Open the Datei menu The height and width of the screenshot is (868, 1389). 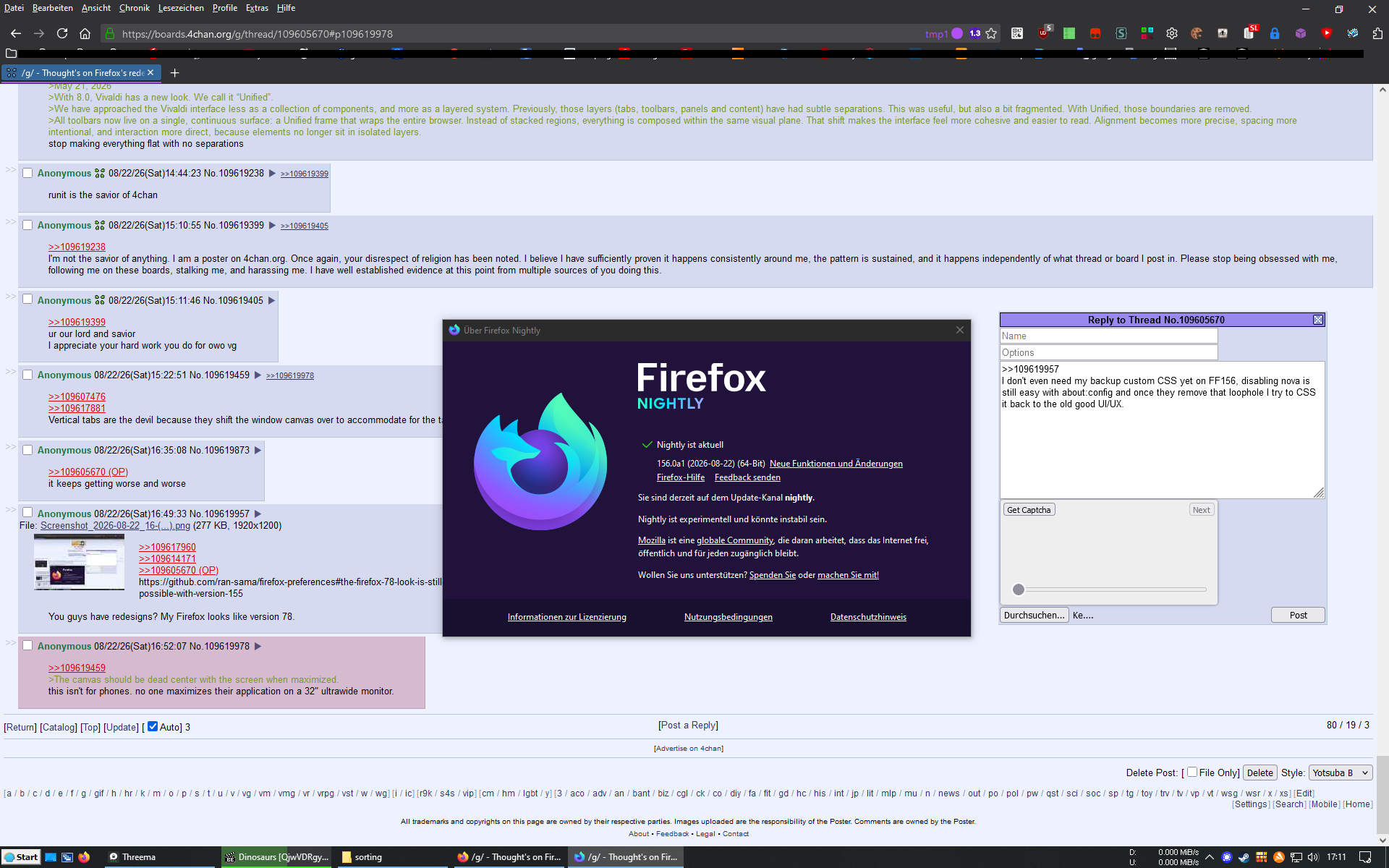click(14, 8)
